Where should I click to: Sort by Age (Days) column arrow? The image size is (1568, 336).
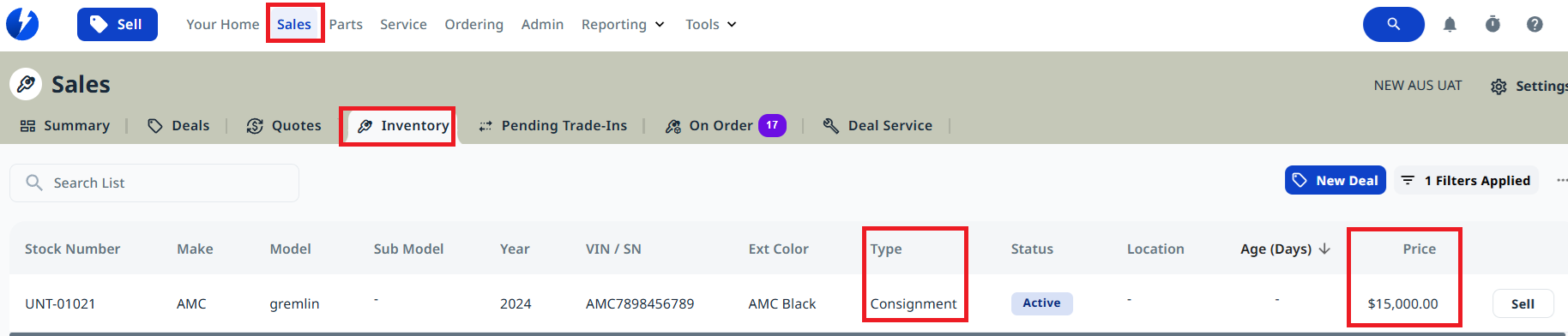1324,249
